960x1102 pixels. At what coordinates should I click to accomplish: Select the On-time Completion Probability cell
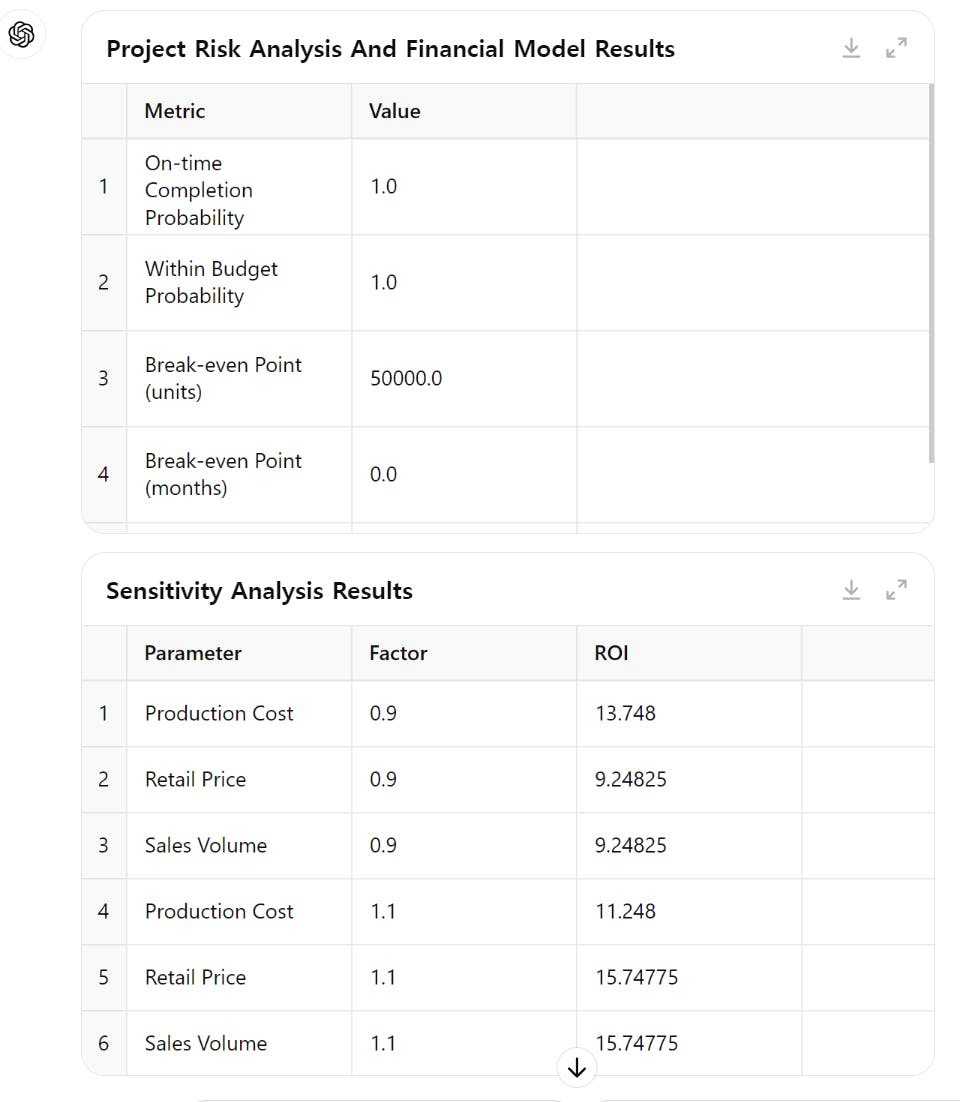coord(198,190)
